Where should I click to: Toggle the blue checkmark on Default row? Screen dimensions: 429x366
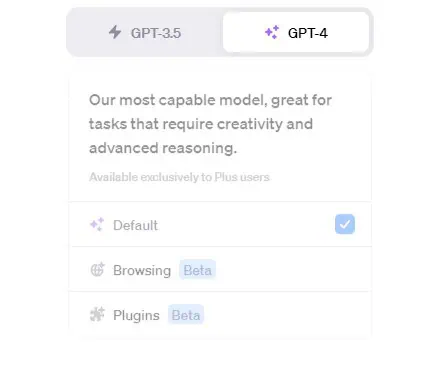point(345,224)
